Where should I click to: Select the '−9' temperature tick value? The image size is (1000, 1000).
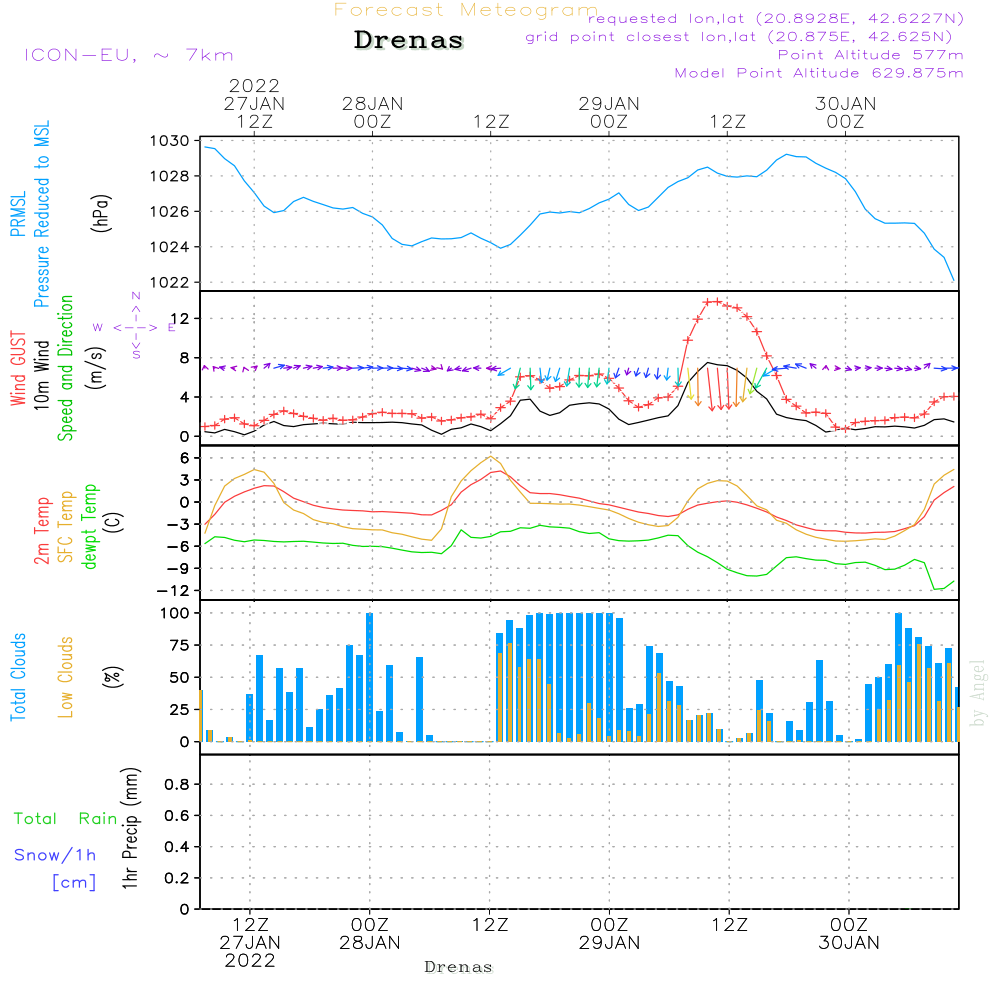click(x=179, y=569)
